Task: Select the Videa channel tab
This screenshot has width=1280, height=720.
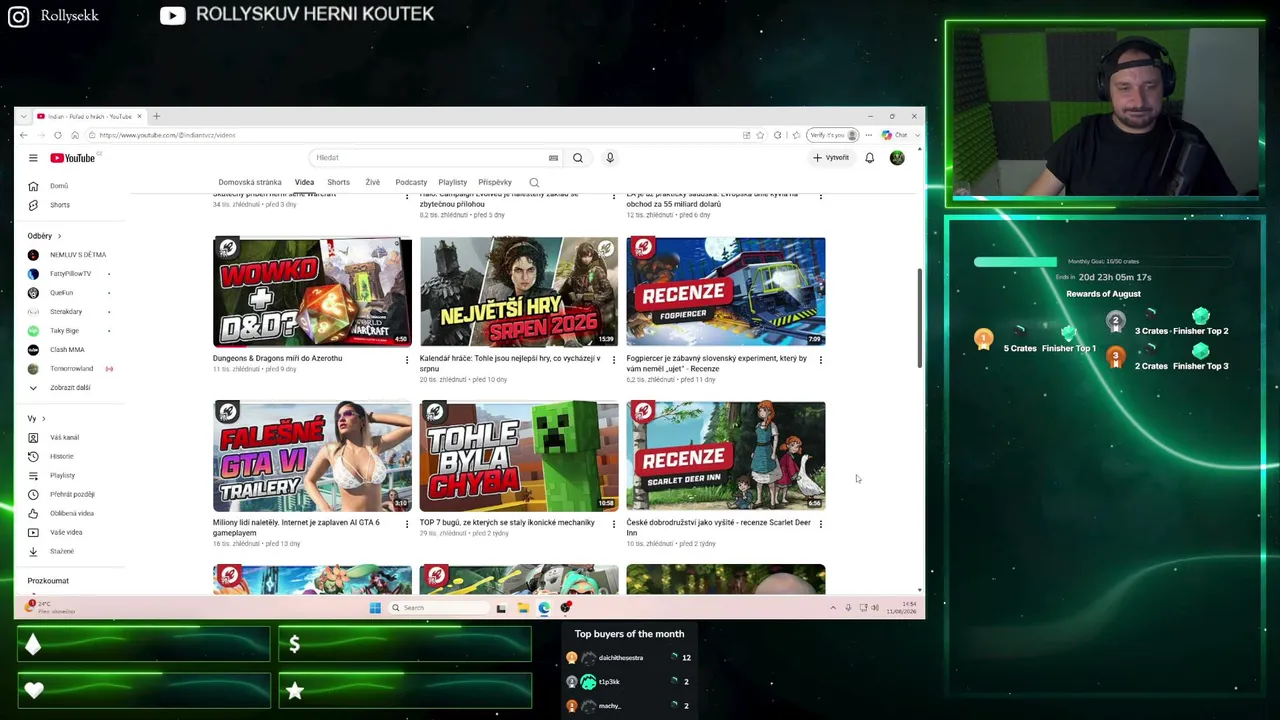Action: coord(304,183)
